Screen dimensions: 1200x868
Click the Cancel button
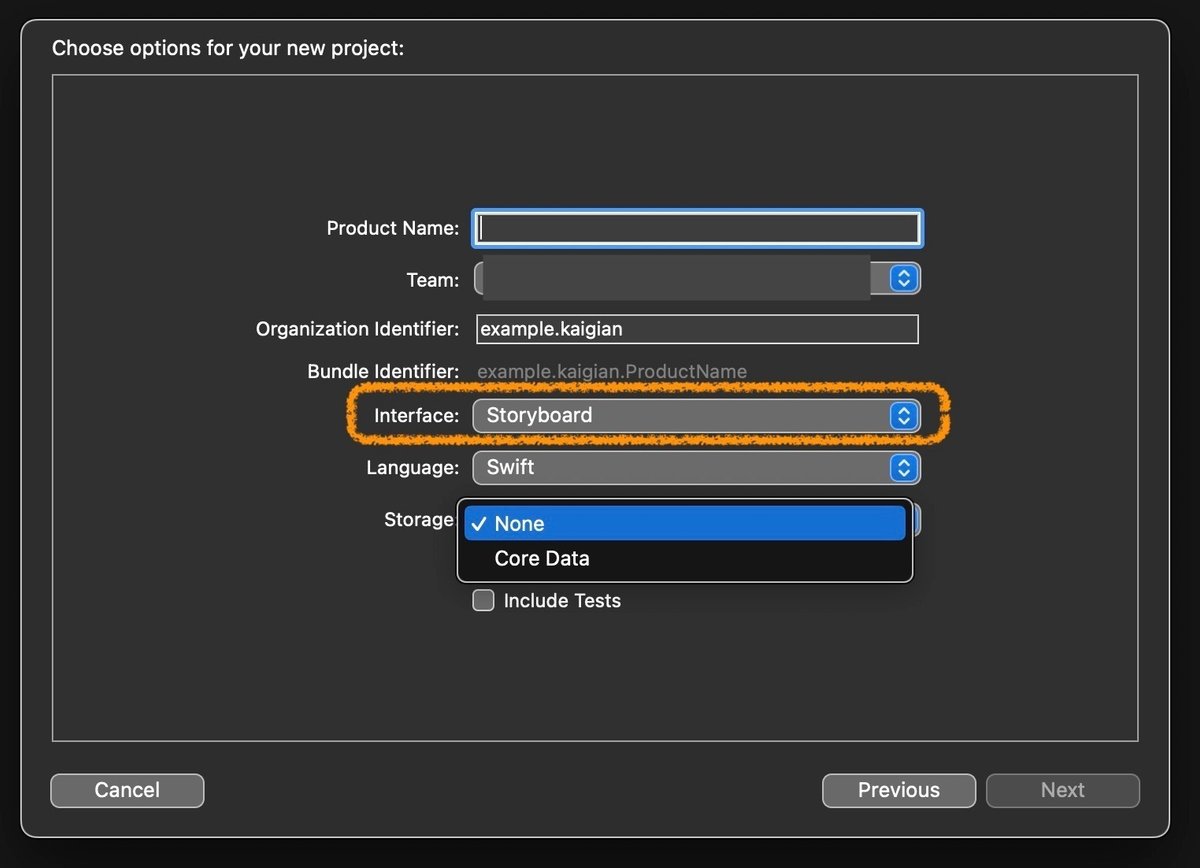click(127, 790)
